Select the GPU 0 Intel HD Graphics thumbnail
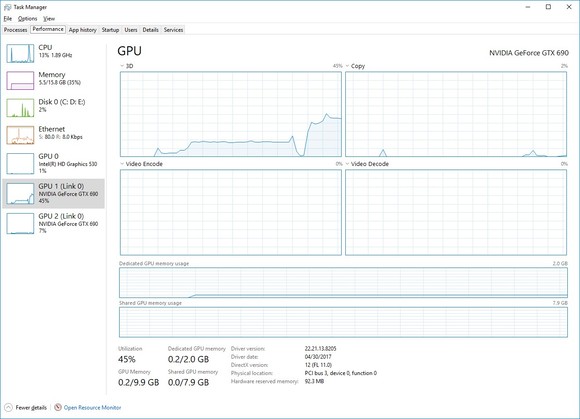Image resolution: width=580 pixels, height=419 pixels. 20,163
